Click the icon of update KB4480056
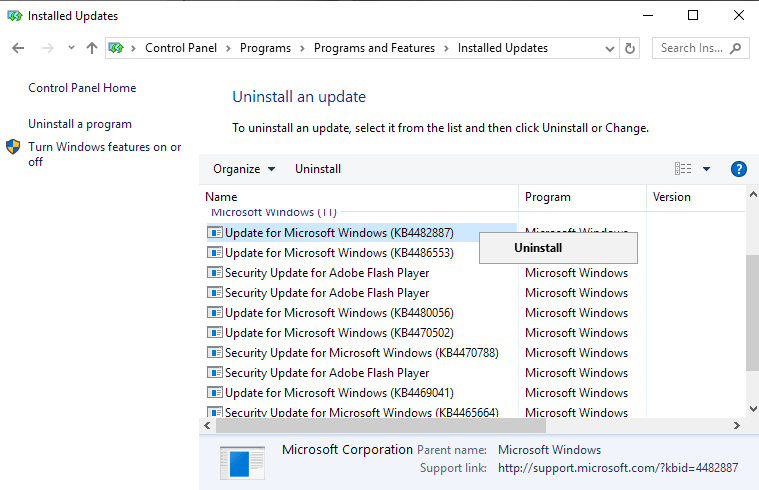The width and height of the screenshot is (759, 490). [x=214, y=312]
